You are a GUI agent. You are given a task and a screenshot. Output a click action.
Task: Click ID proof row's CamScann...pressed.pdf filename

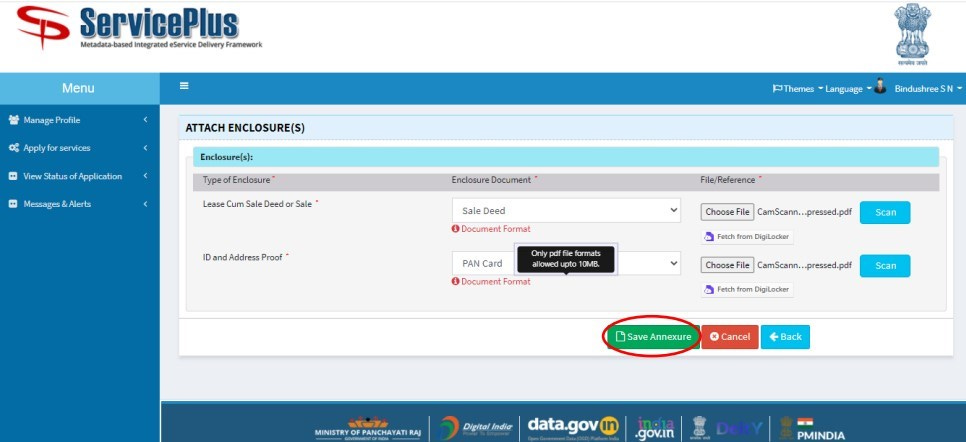tap(804, 265)
